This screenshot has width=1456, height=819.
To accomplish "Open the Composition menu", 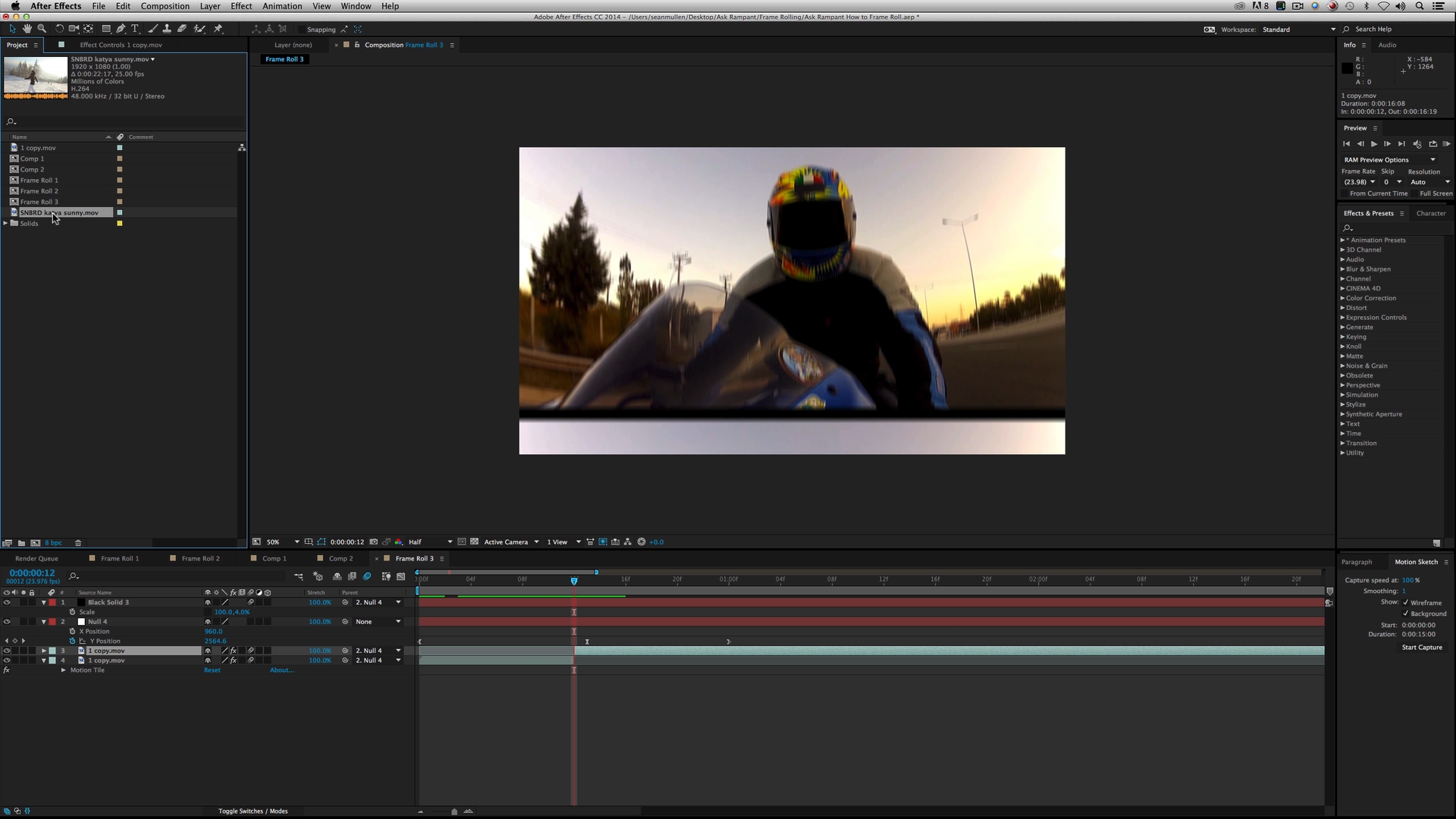I will coord(165,6).
